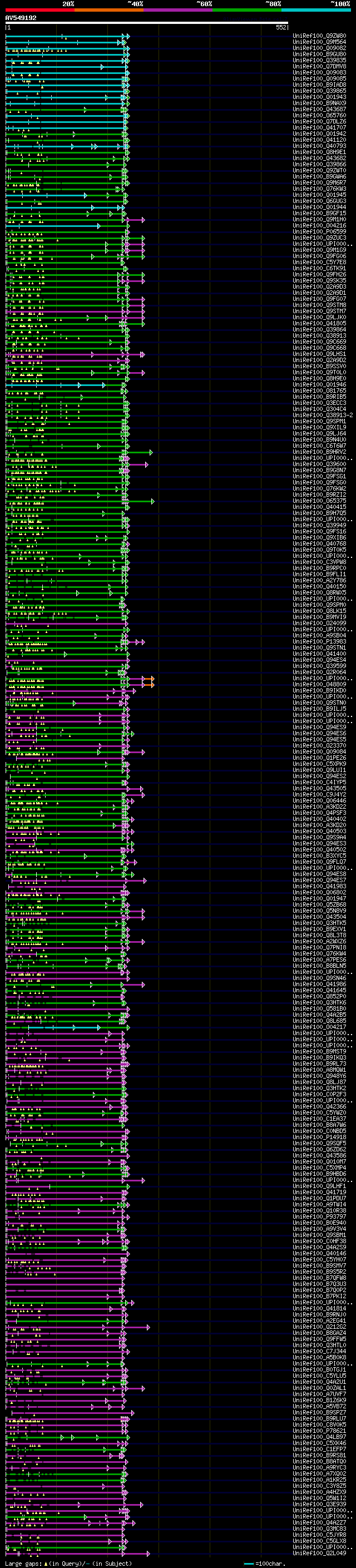The height and width of the screenshot is (1568, 356).
Task: Select the query name AV549192
Action: [x=21, y=18]
